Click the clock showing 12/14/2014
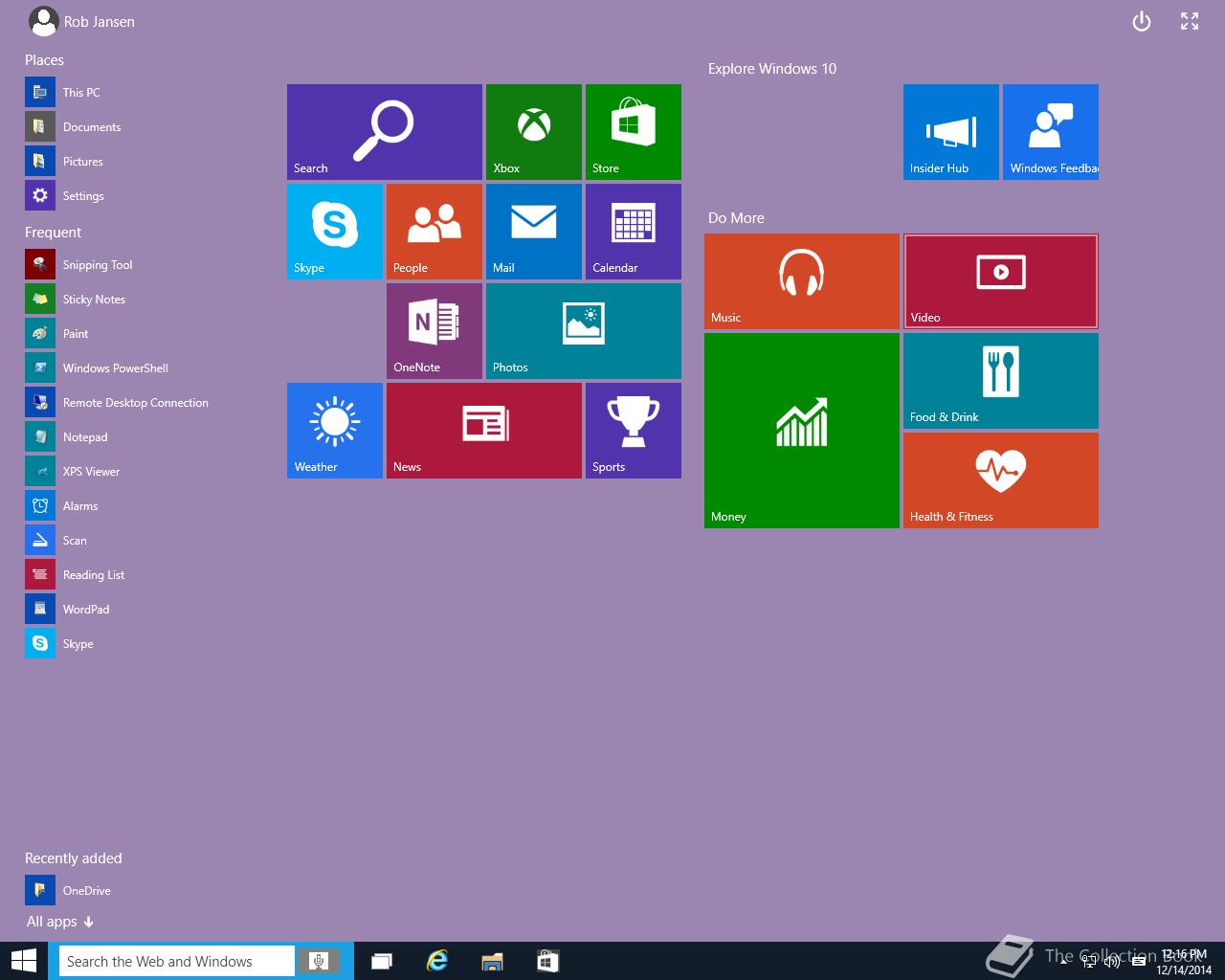Image resolution: width=1225 pixels, height=980 pixels. (x=1184, y=962)
